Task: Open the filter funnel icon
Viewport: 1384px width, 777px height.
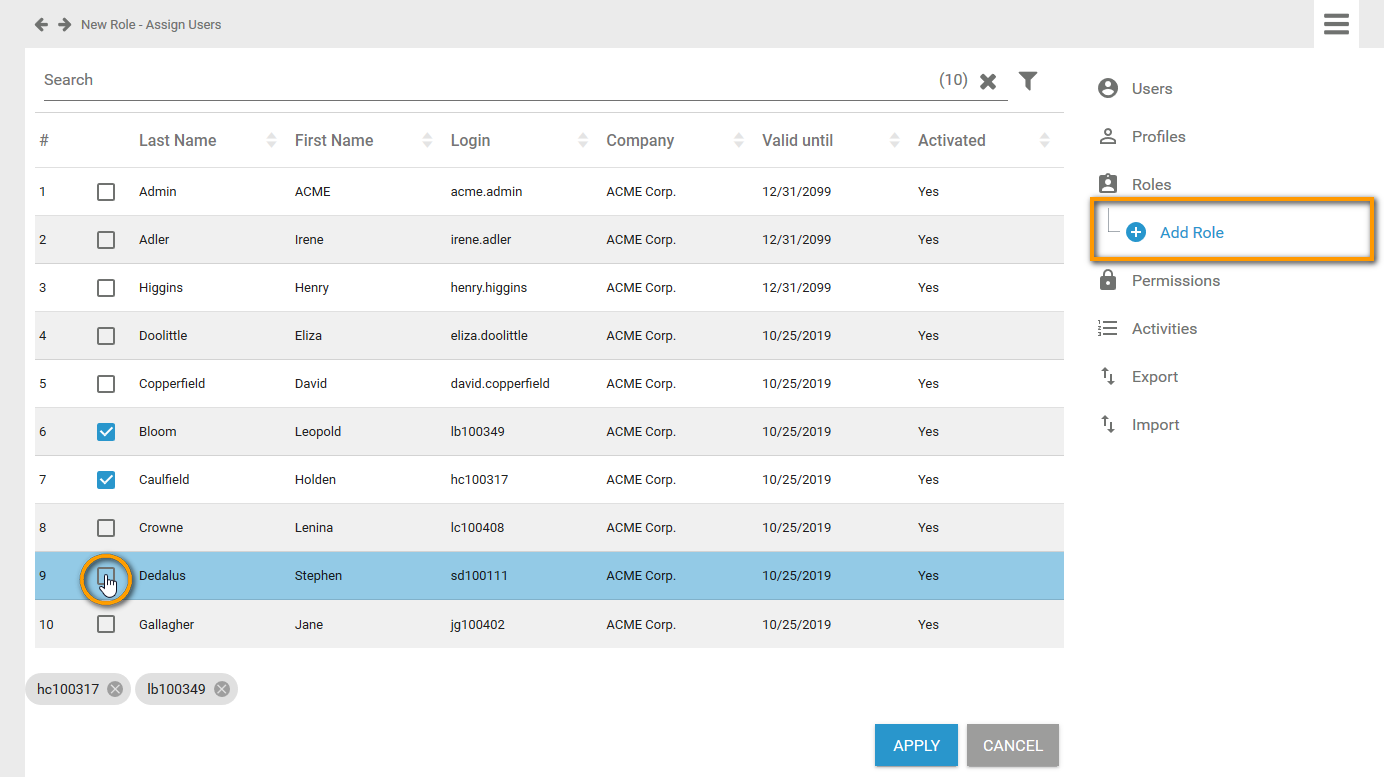Action: click(1028, 81)
